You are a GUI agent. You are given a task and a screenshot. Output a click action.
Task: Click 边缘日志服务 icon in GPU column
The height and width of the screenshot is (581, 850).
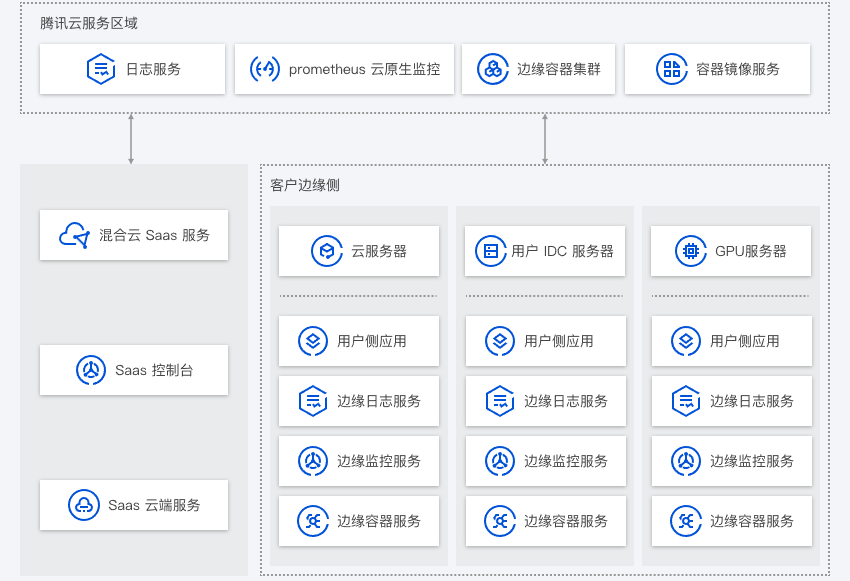[x=686, y=401]
